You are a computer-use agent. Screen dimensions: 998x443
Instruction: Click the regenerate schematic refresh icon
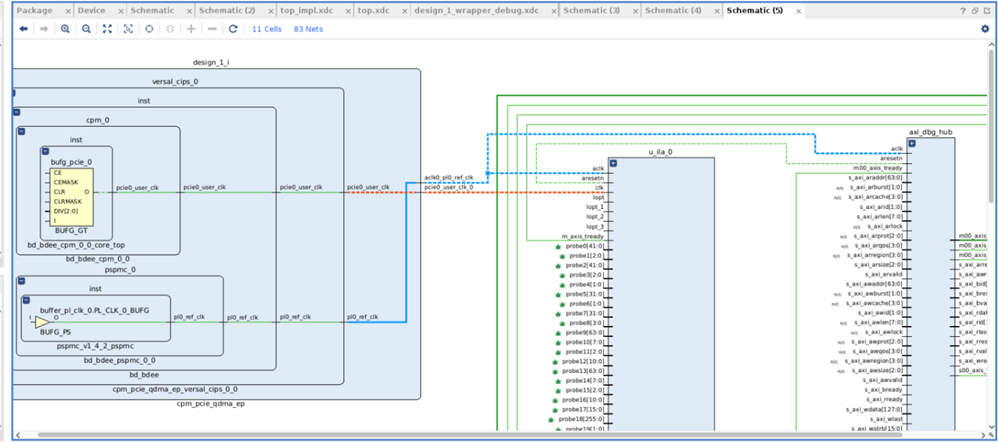[233, 29]
